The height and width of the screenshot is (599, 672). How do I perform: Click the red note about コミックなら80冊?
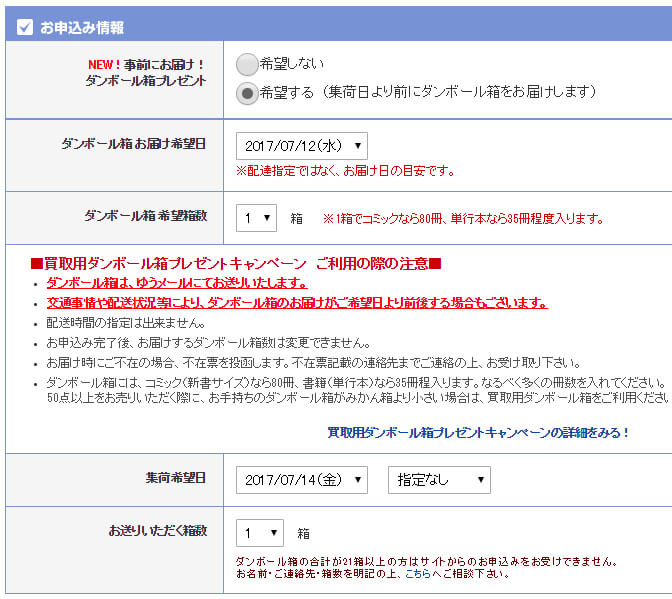click(462, 218)
